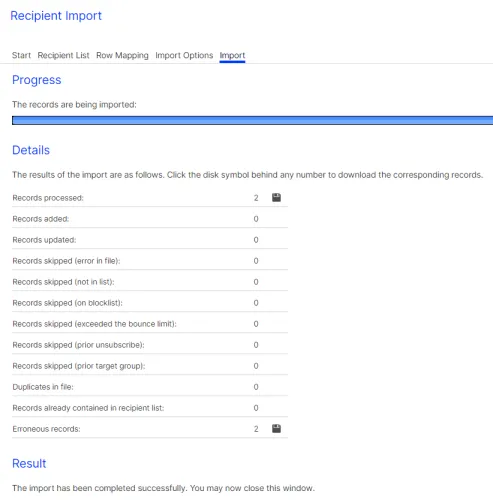Screen dimensions: 493x500
Task: Download erroneous records via disk icon
Action: pos(276,429)
